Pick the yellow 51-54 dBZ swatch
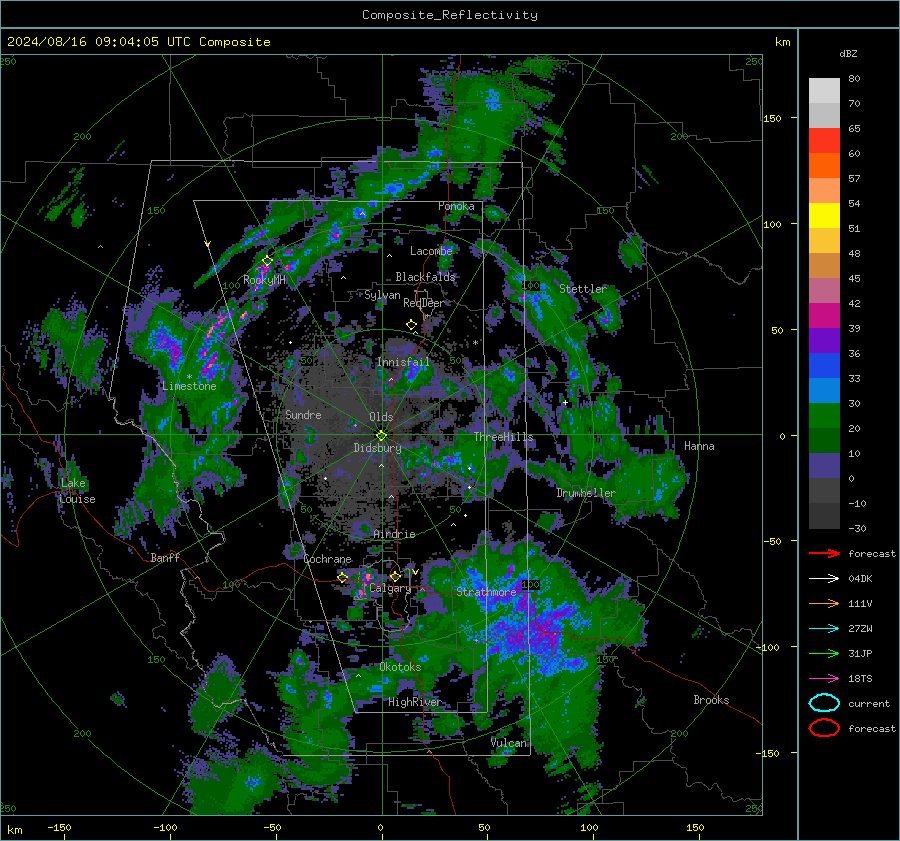This screenshot has width=900, height=841. 824,216
